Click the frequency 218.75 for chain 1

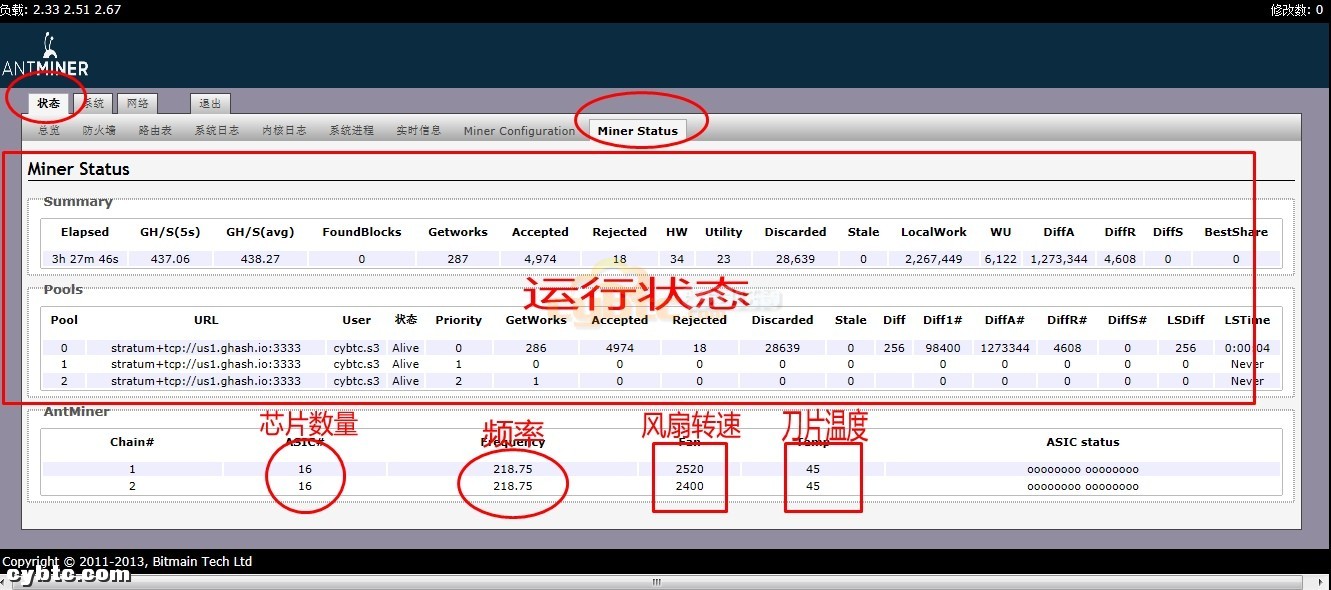(513, 469)
